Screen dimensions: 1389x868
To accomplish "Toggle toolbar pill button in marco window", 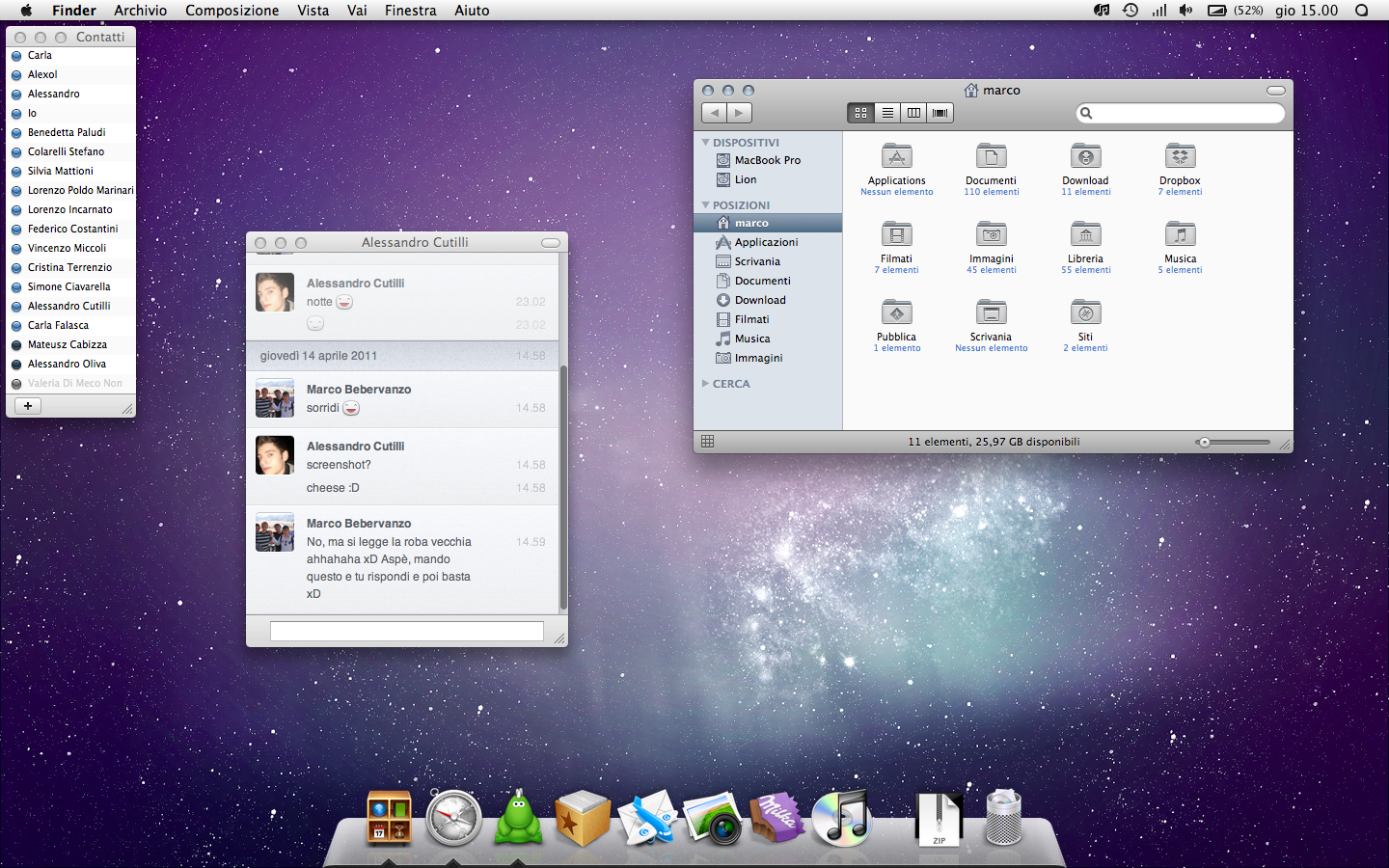I will click(1276, 91).
